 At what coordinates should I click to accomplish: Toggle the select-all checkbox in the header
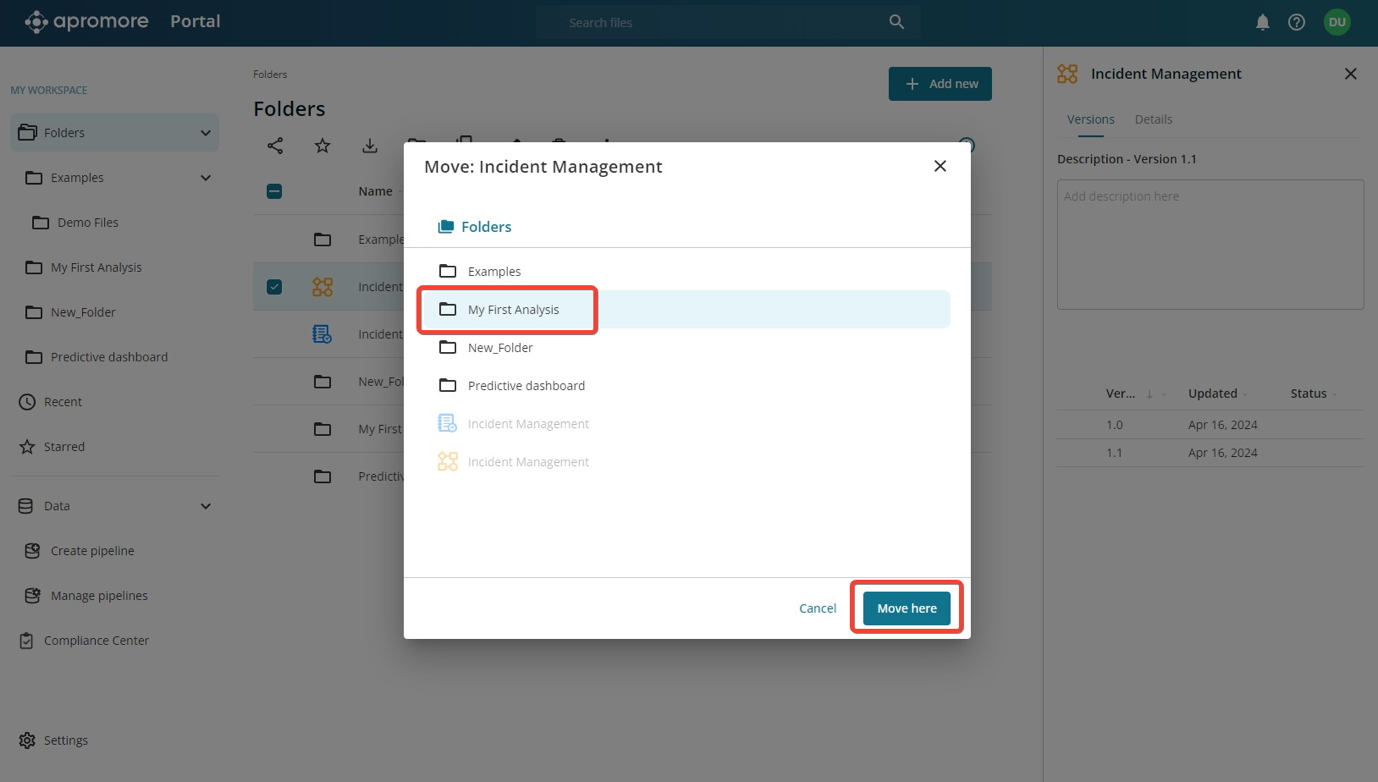point(274,191)
